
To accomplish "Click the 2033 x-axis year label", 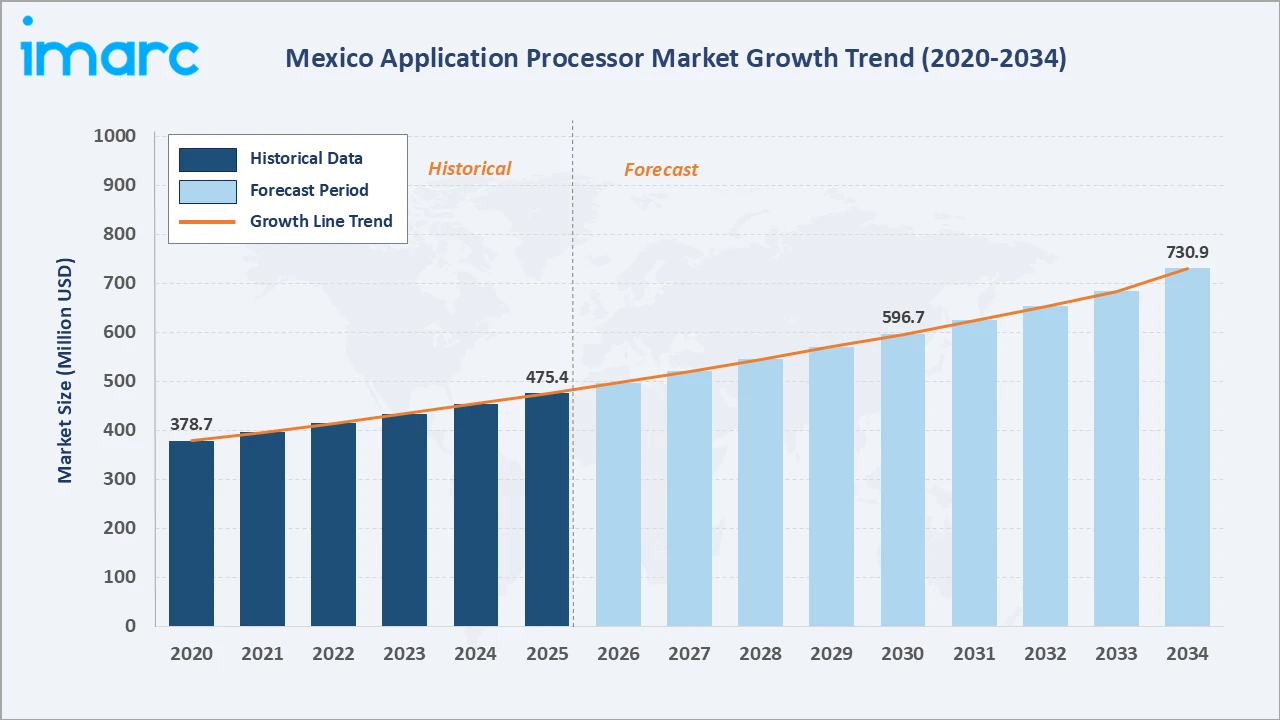I will point(1116,654).
